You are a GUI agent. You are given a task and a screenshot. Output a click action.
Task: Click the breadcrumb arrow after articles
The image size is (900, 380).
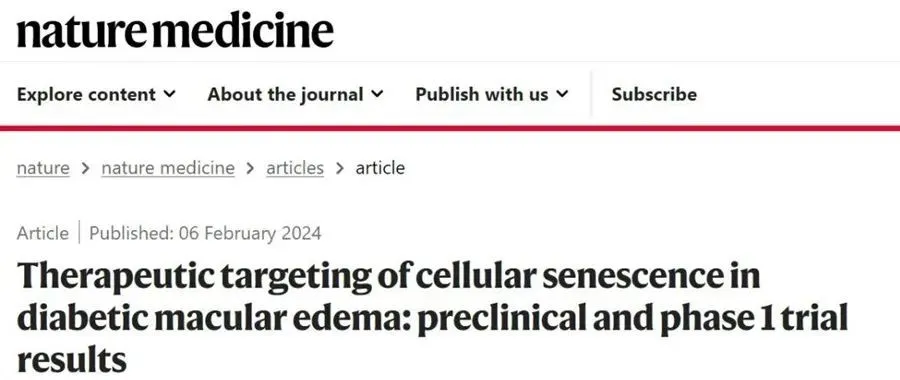pos(340,169)
